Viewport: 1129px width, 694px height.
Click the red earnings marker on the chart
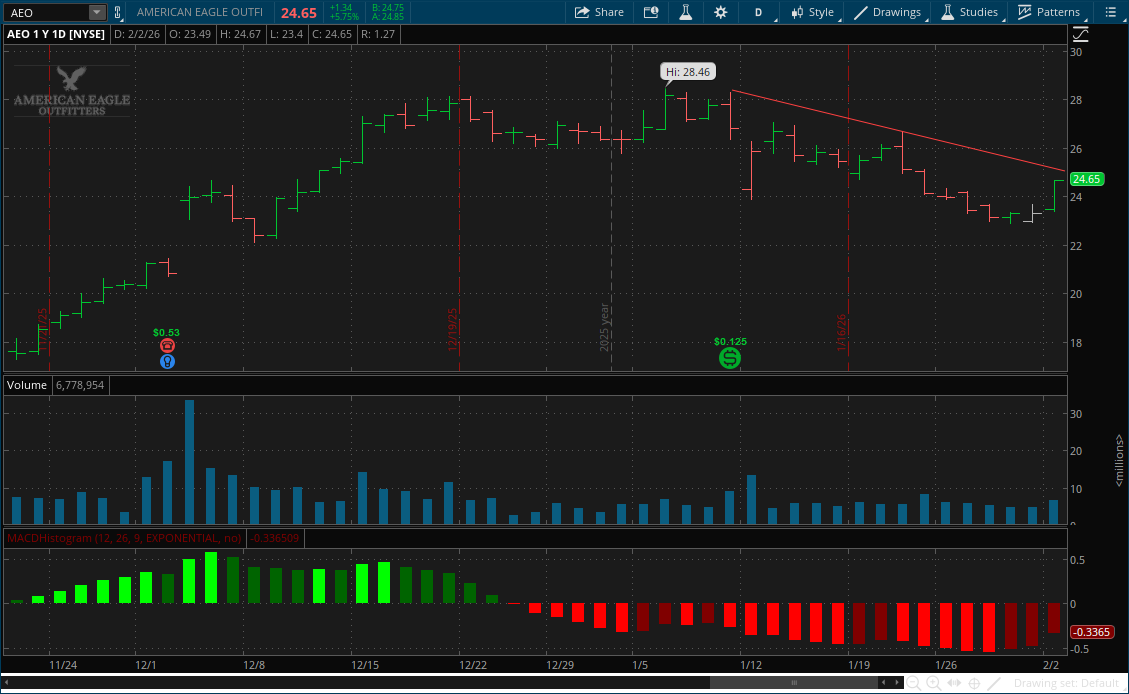pos(167,344)
